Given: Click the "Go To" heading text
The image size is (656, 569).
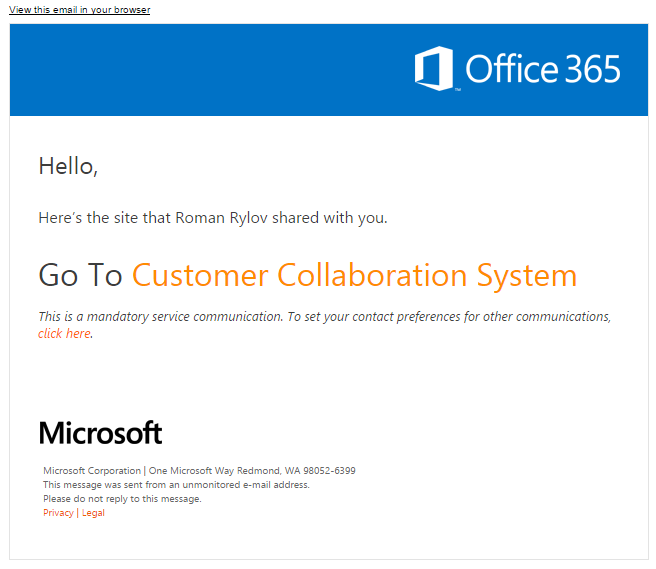Looking at the screenshot, I should coord(80,275).
